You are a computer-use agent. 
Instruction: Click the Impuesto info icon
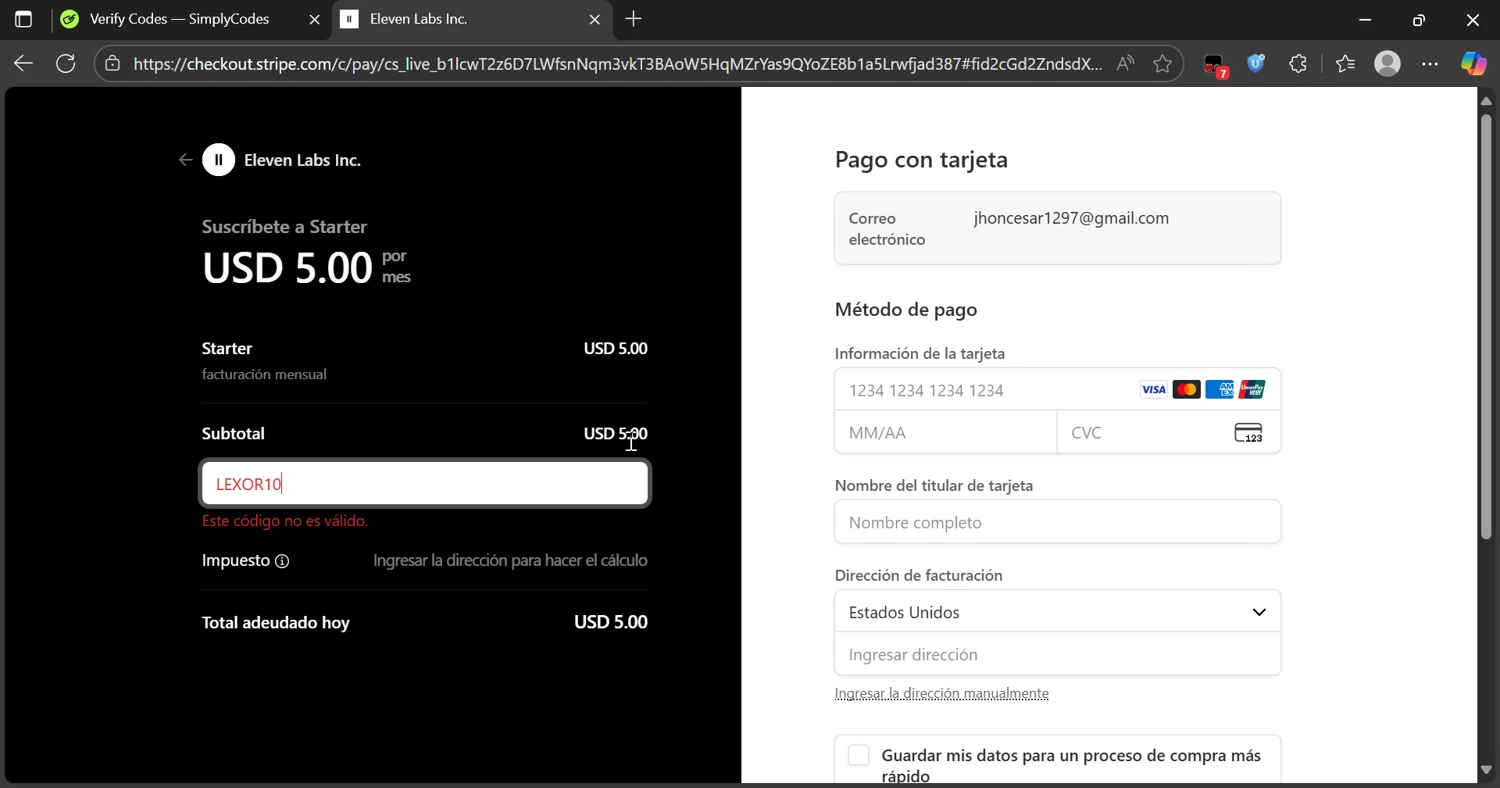coord(282,561)
